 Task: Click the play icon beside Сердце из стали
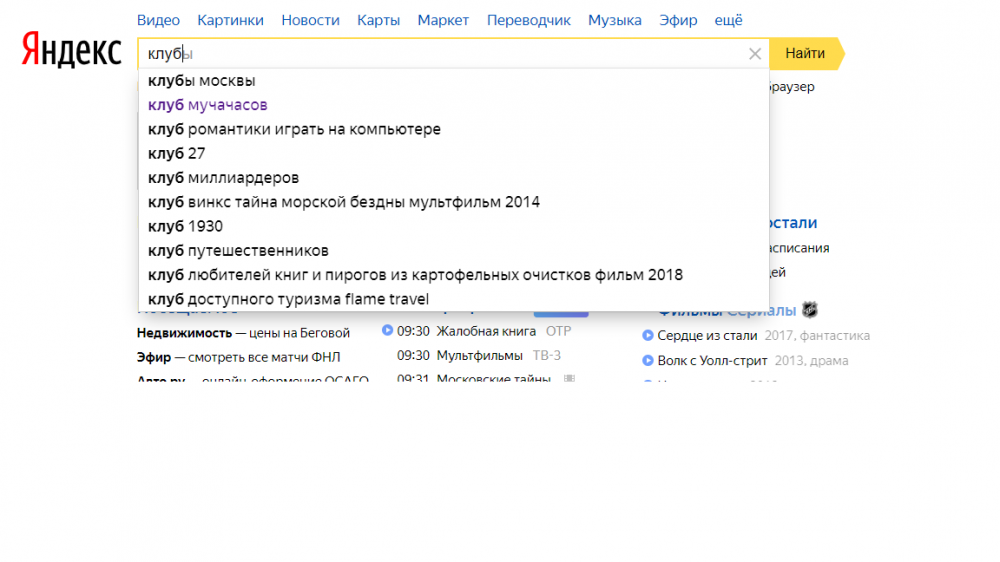pos(648,336)
